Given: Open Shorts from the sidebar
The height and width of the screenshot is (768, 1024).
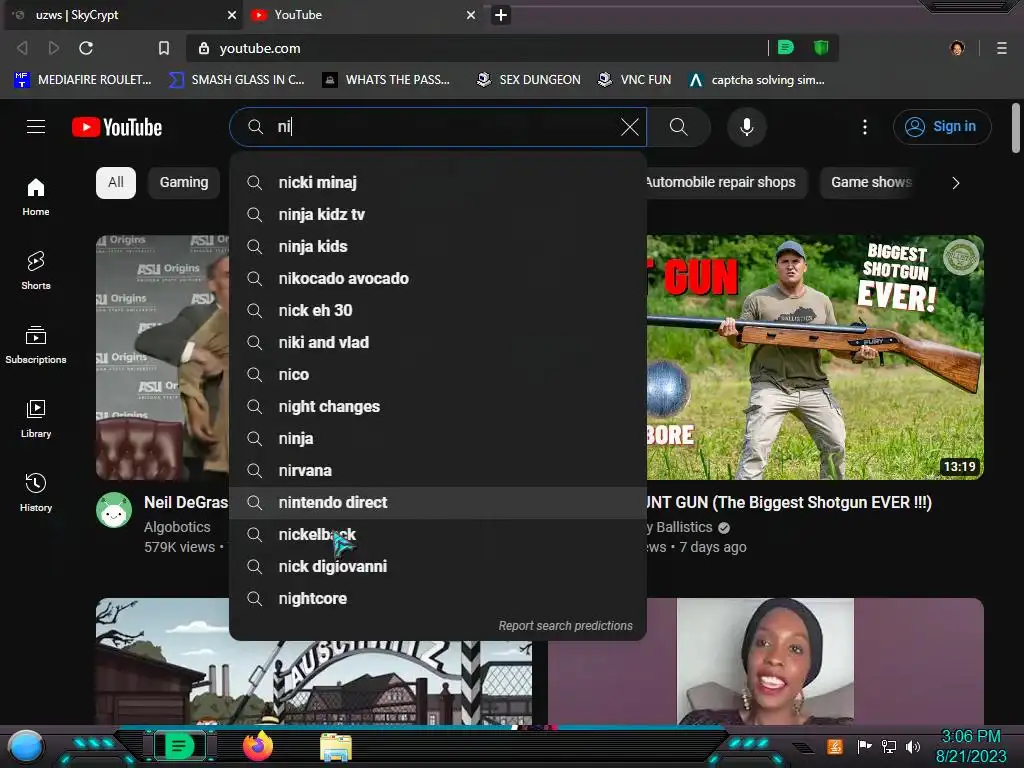Looking at the screenshot, I should click(36, 270).
